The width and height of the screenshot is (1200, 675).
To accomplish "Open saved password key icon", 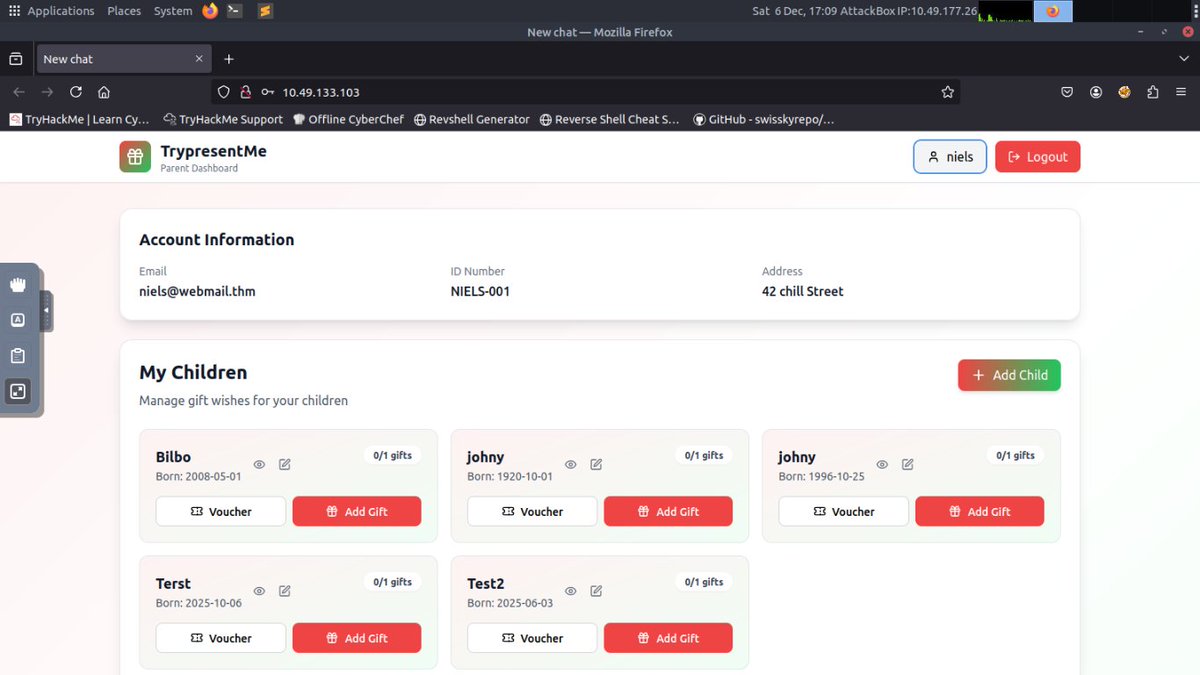I will click(267, 92).
